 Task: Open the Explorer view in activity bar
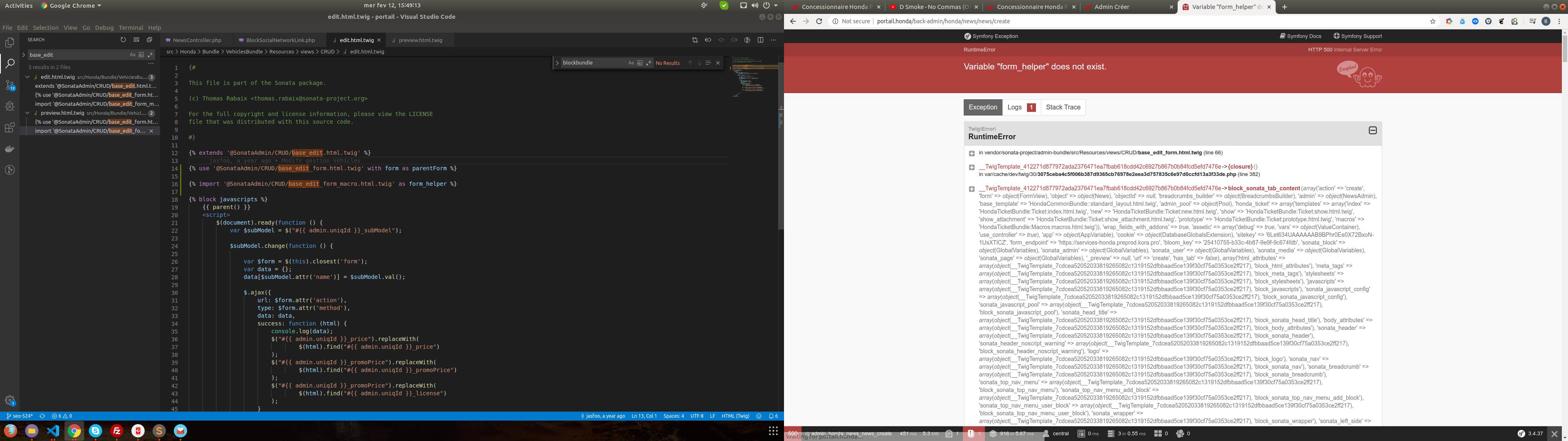pyautogui.click(x=10, y=42)
